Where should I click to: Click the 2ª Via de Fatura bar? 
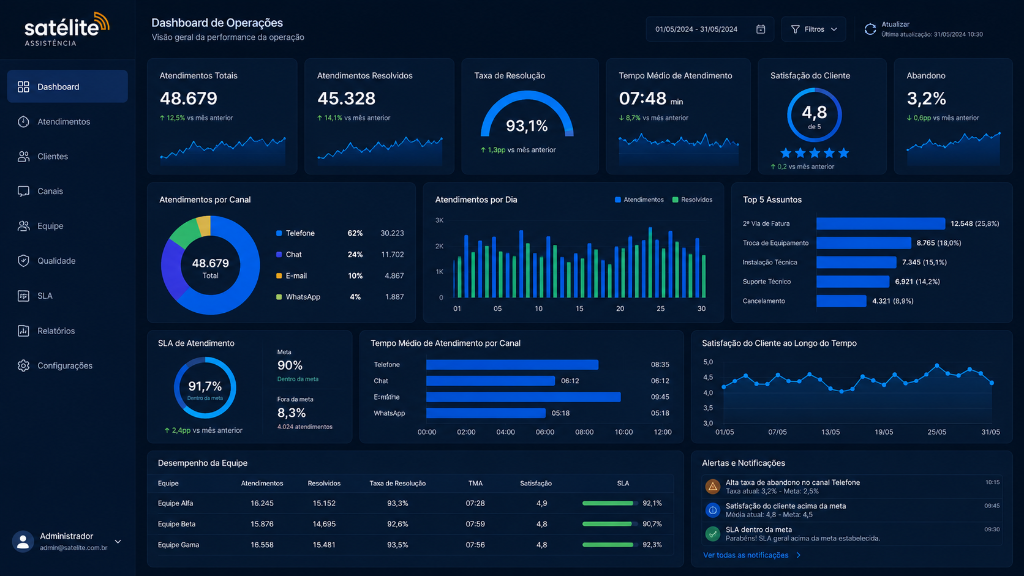coord(880,223)
